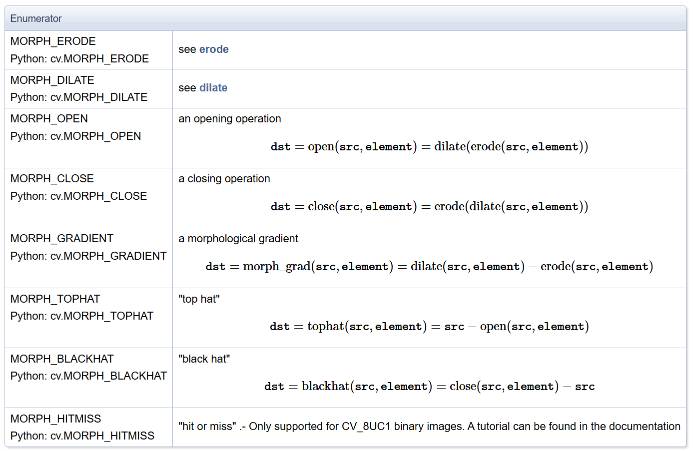
Task: Click the Enumerator table header
Action: tap(36, 18)
